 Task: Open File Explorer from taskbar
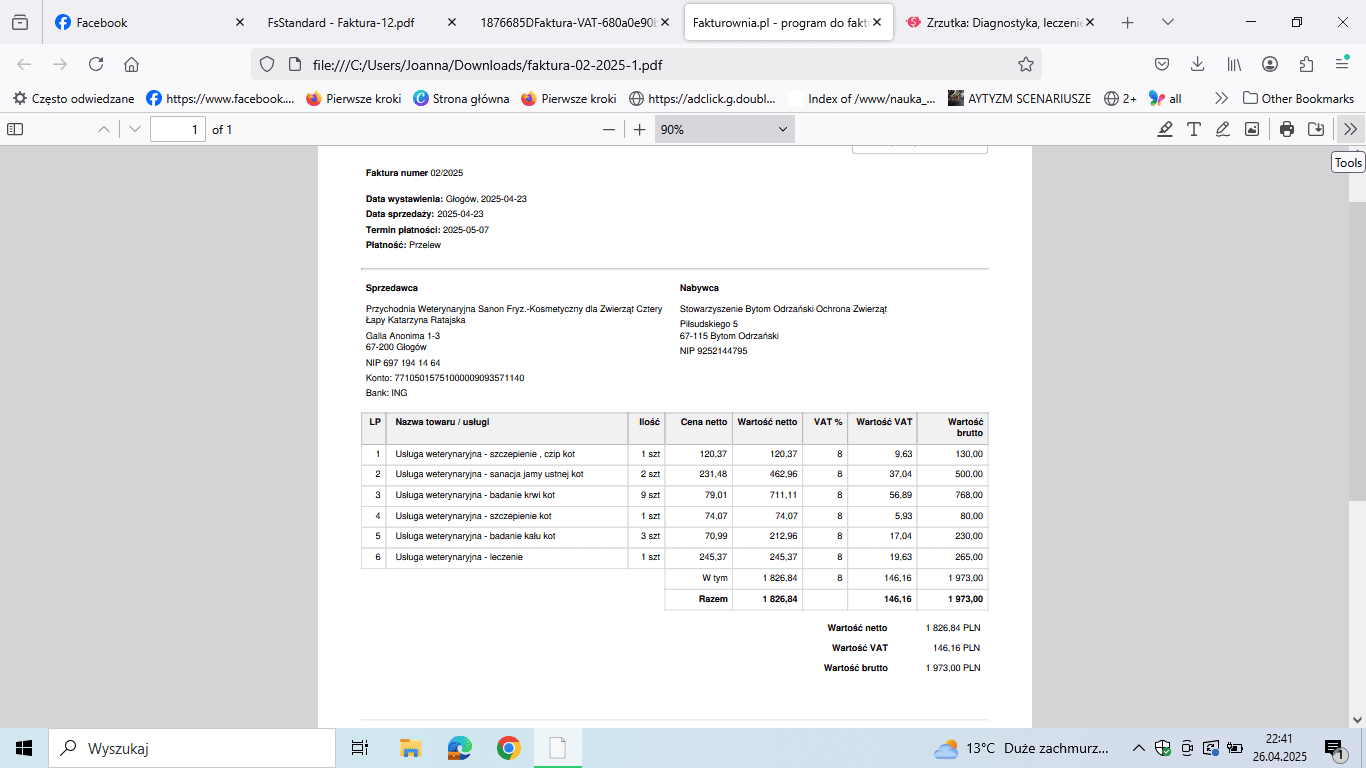point(410,748)
